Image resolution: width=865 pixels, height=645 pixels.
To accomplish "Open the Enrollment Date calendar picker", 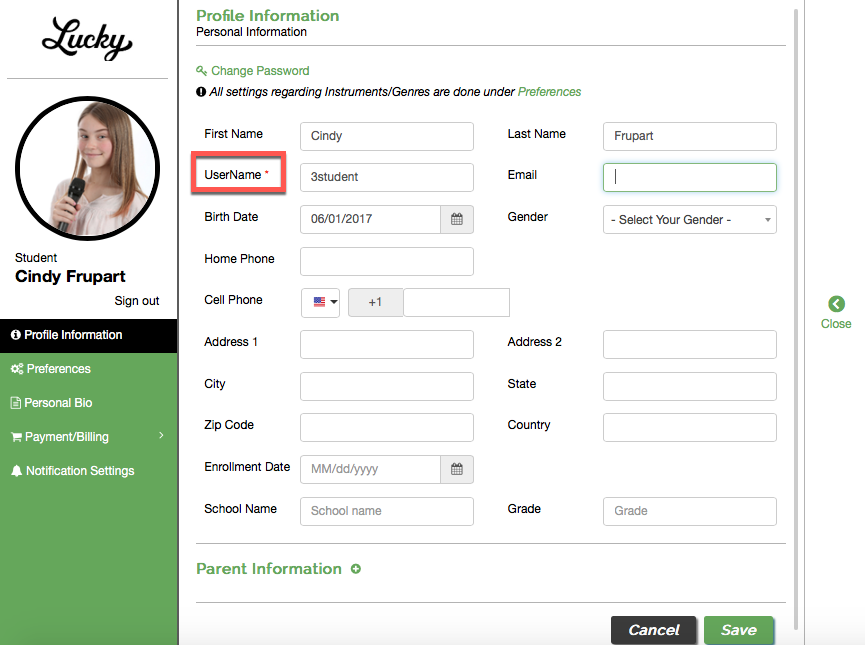I will [457, 469].
